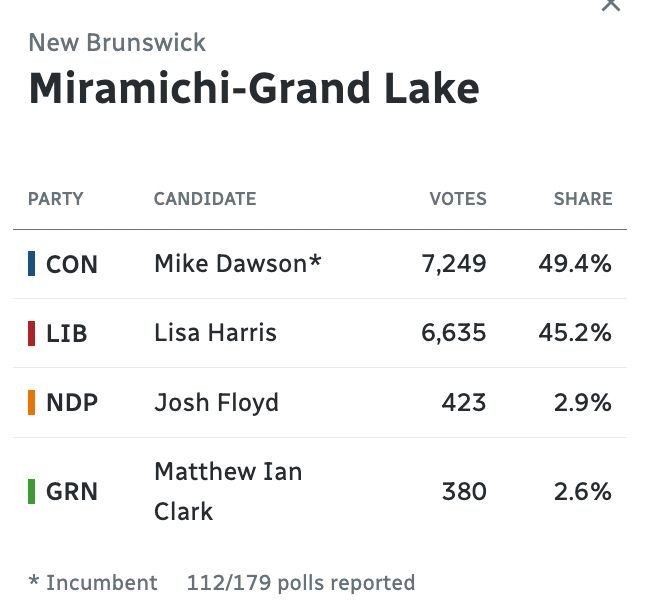Select the SHARE column header
Screen dimensions: 646x608
pyautogui.click(x=583, y=199)
